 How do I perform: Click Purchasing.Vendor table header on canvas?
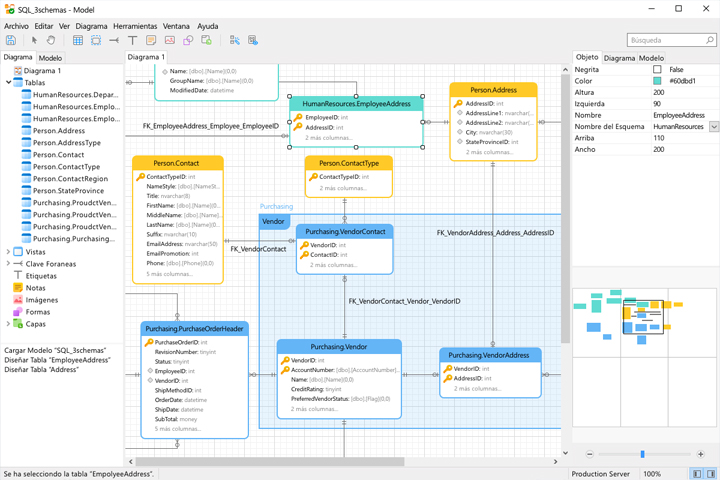click(339, 347)
